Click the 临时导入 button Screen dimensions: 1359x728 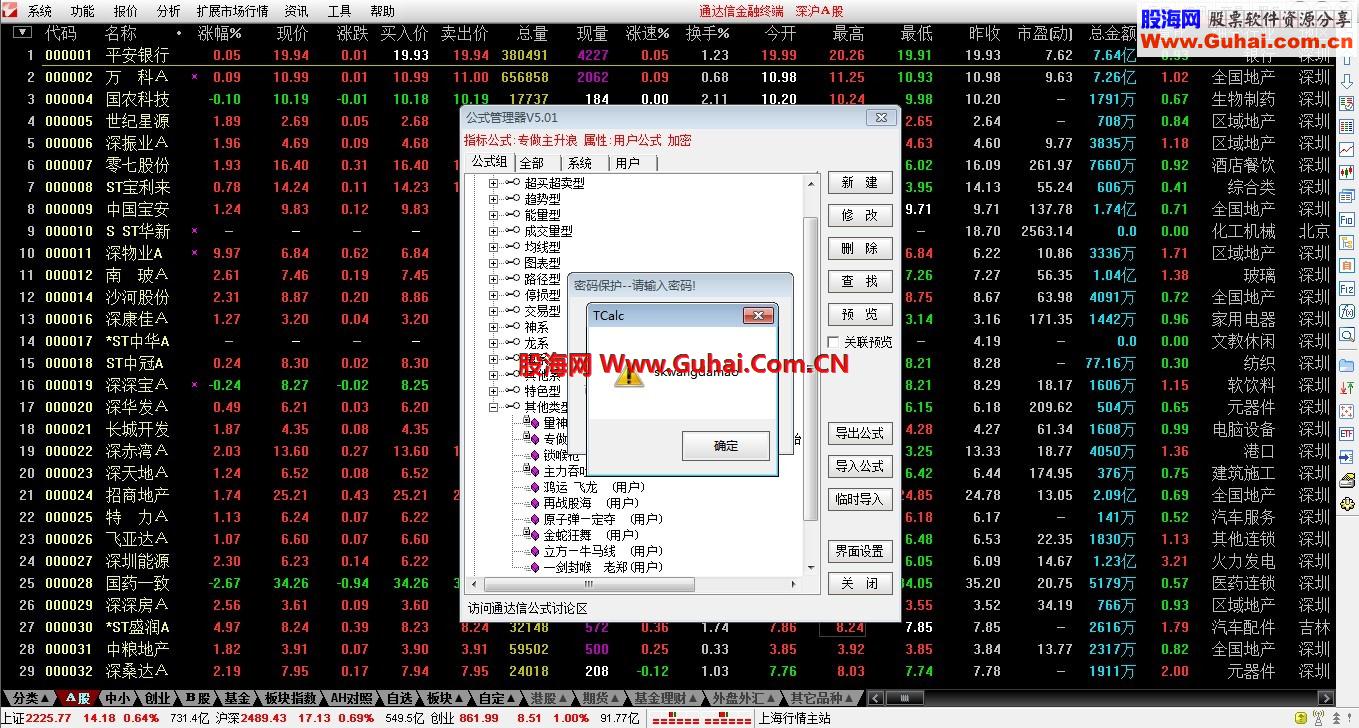tap(860, 499)
